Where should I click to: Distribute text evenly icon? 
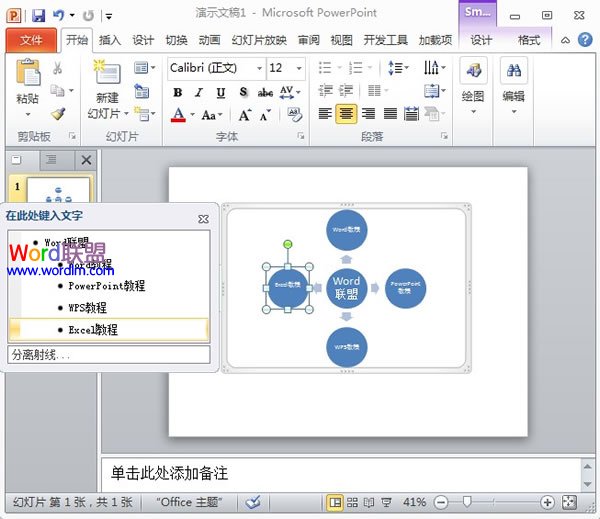click(x=411, y=114)
